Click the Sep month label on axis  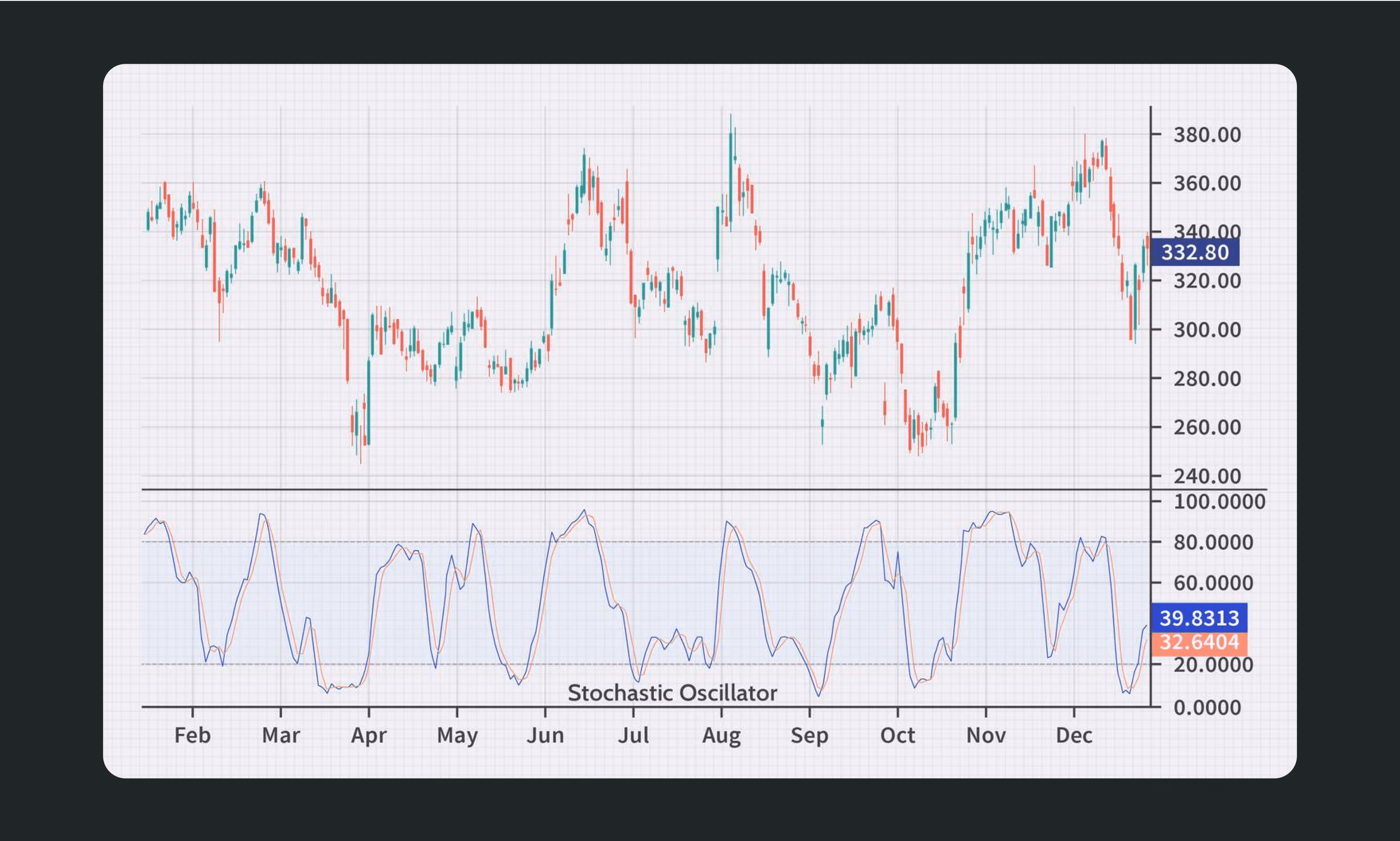pos(810,735)
